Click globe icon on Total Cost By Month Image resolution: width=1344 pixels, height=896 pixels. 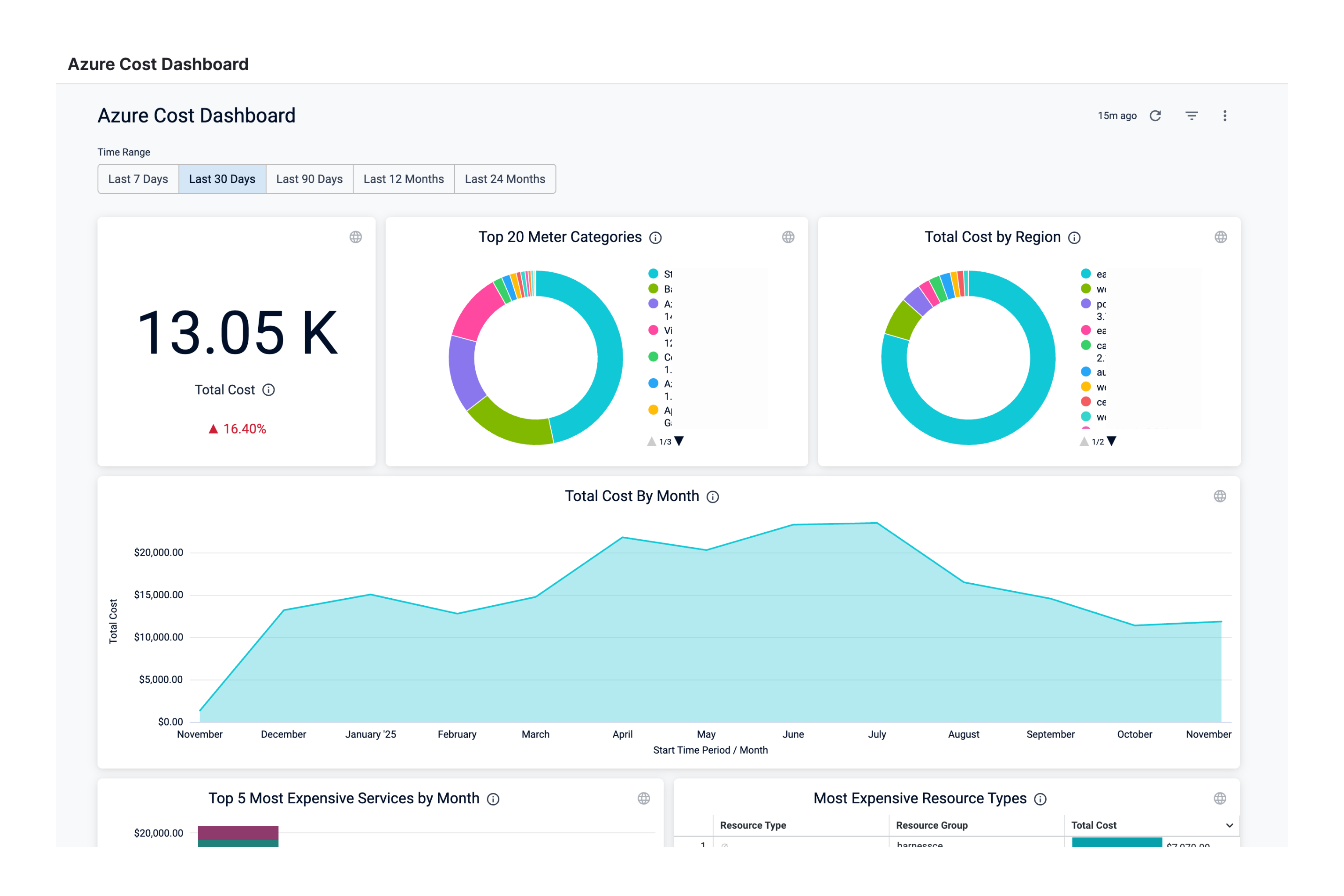click(x=1219, y=496)
